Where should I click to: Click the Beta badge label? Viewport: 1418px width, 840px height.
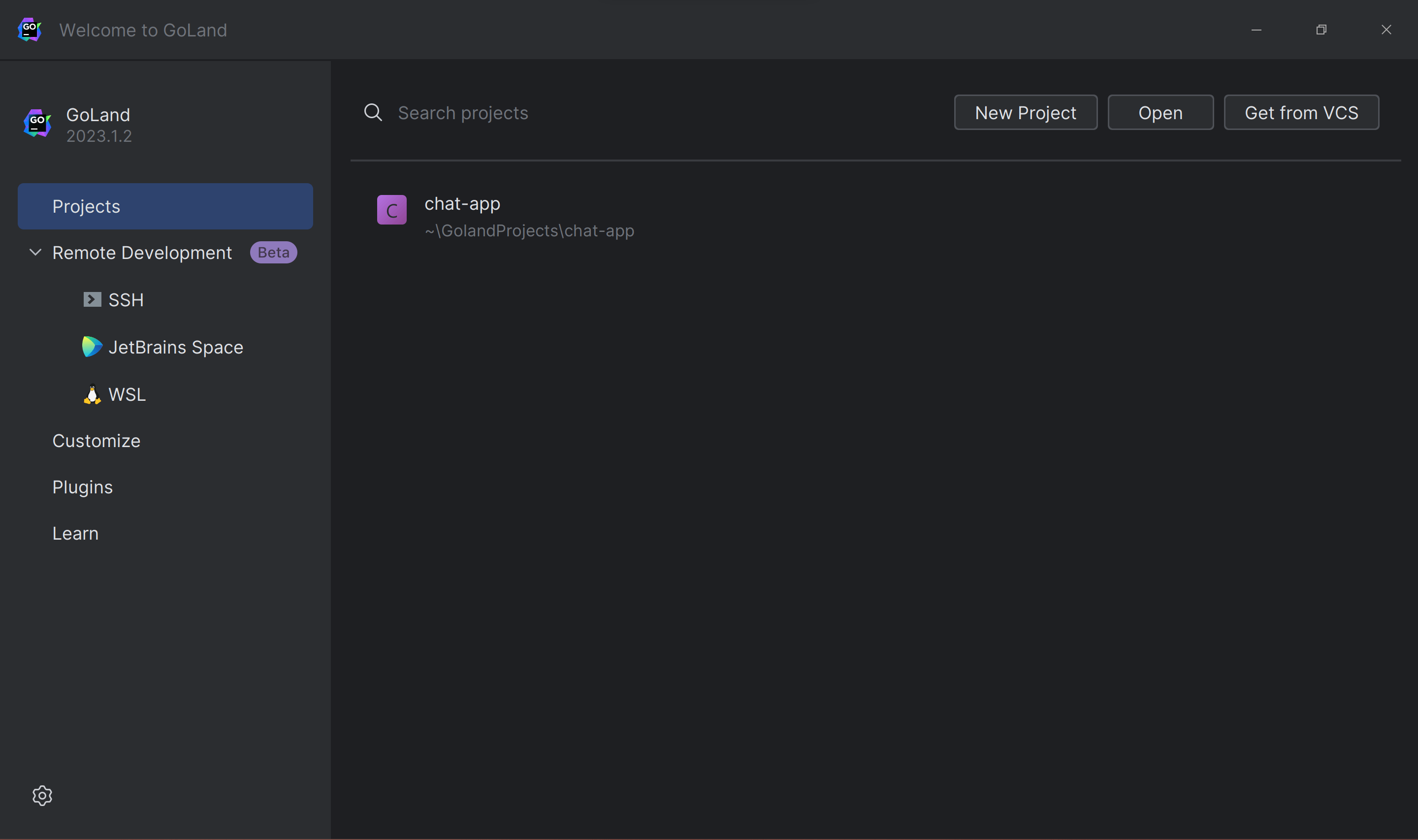pos(273,253)
